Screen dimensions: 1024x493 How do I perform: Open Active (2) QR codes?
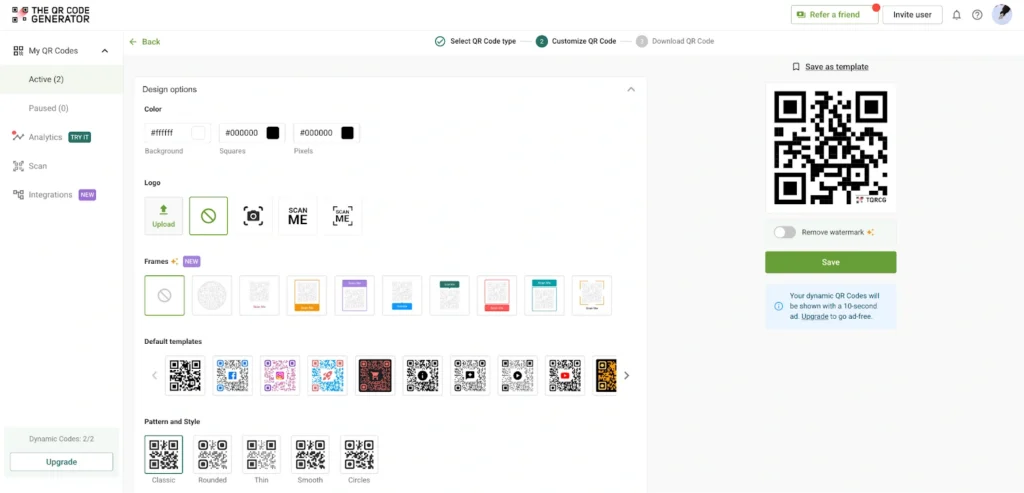tap(61, 80)
